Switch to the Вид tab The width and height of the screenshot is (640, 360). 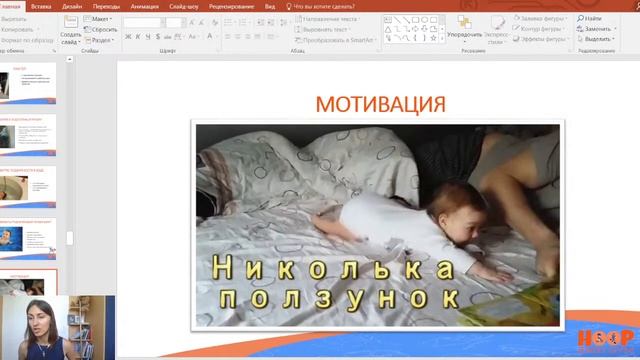[x=269, y=7]
